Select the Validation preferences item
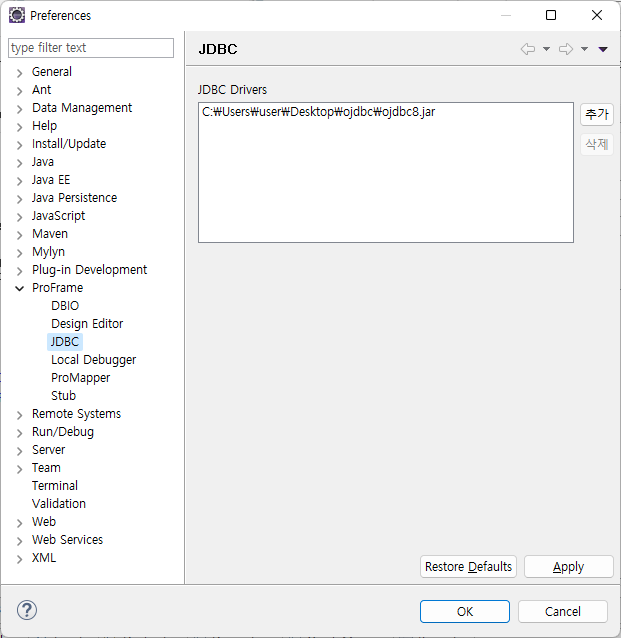Screen dimensions: 621x638 point(59,503)
